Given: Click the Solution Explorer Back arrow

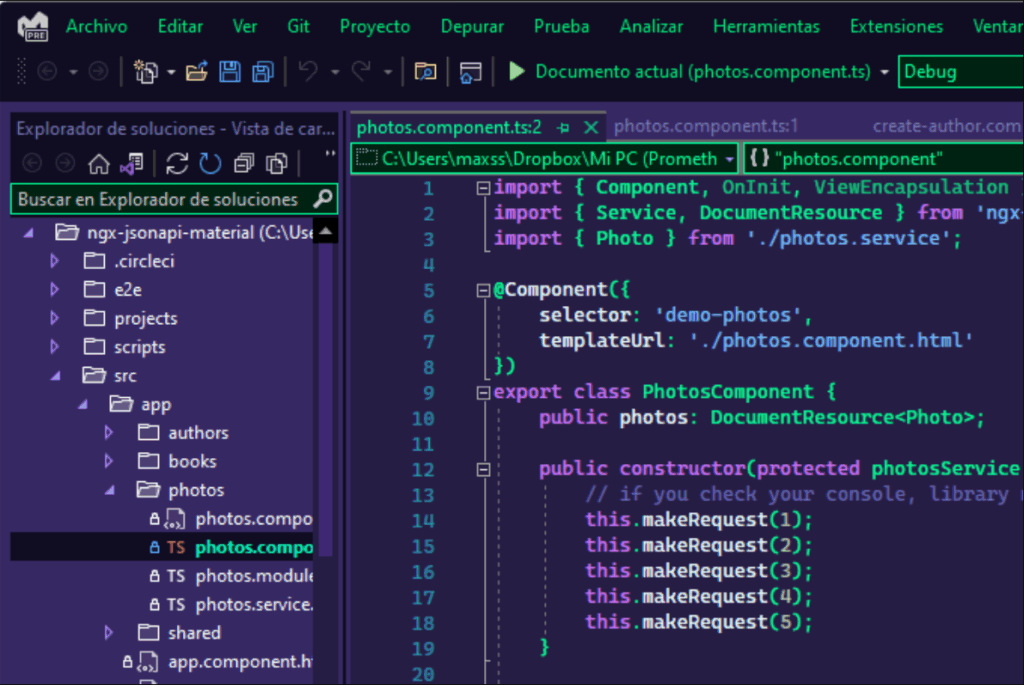Looking at the screenshot, I should click(x=31, y=163).
